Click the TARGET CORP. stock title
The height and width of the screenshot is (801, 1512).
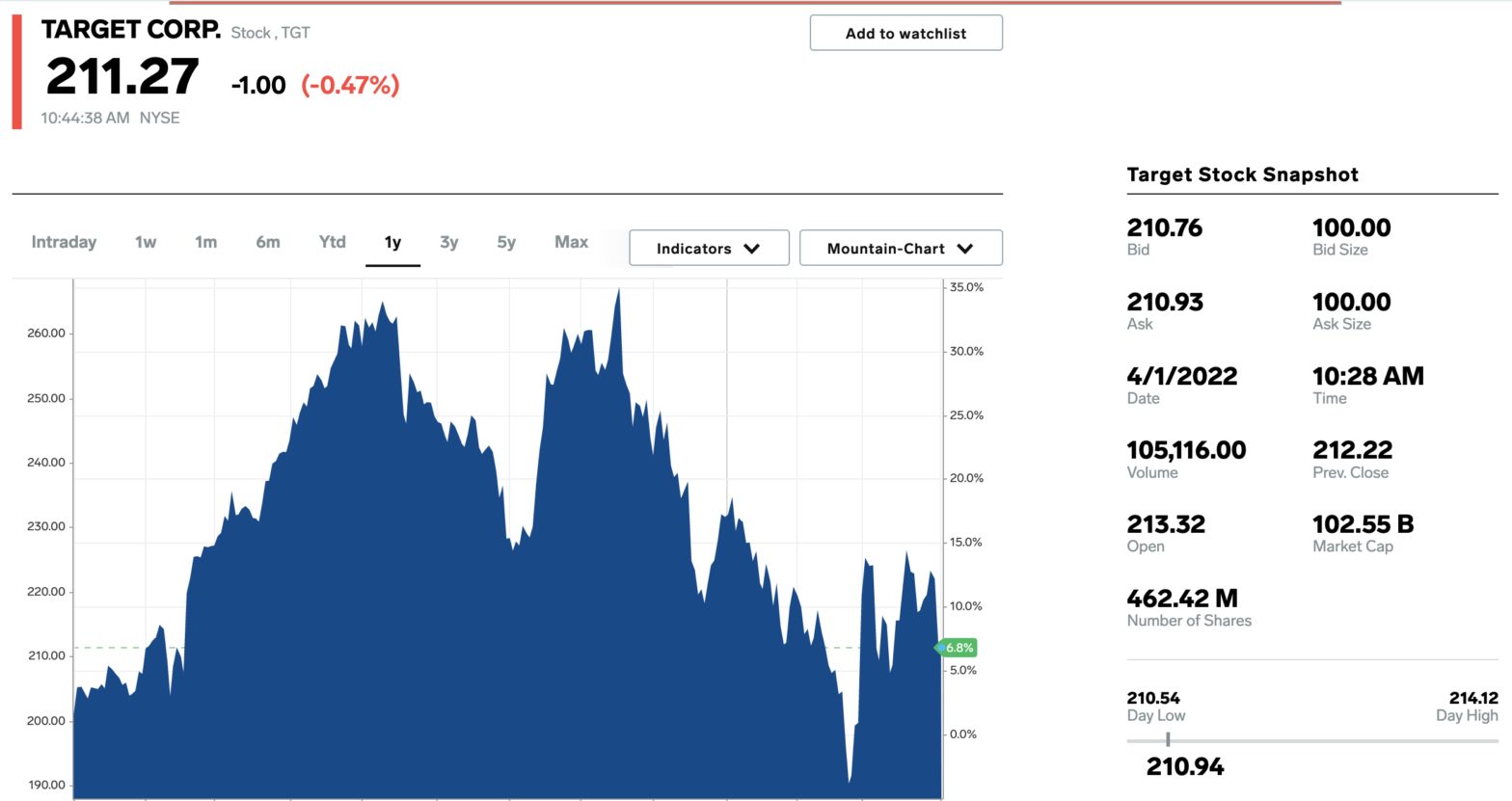[131, 30]
